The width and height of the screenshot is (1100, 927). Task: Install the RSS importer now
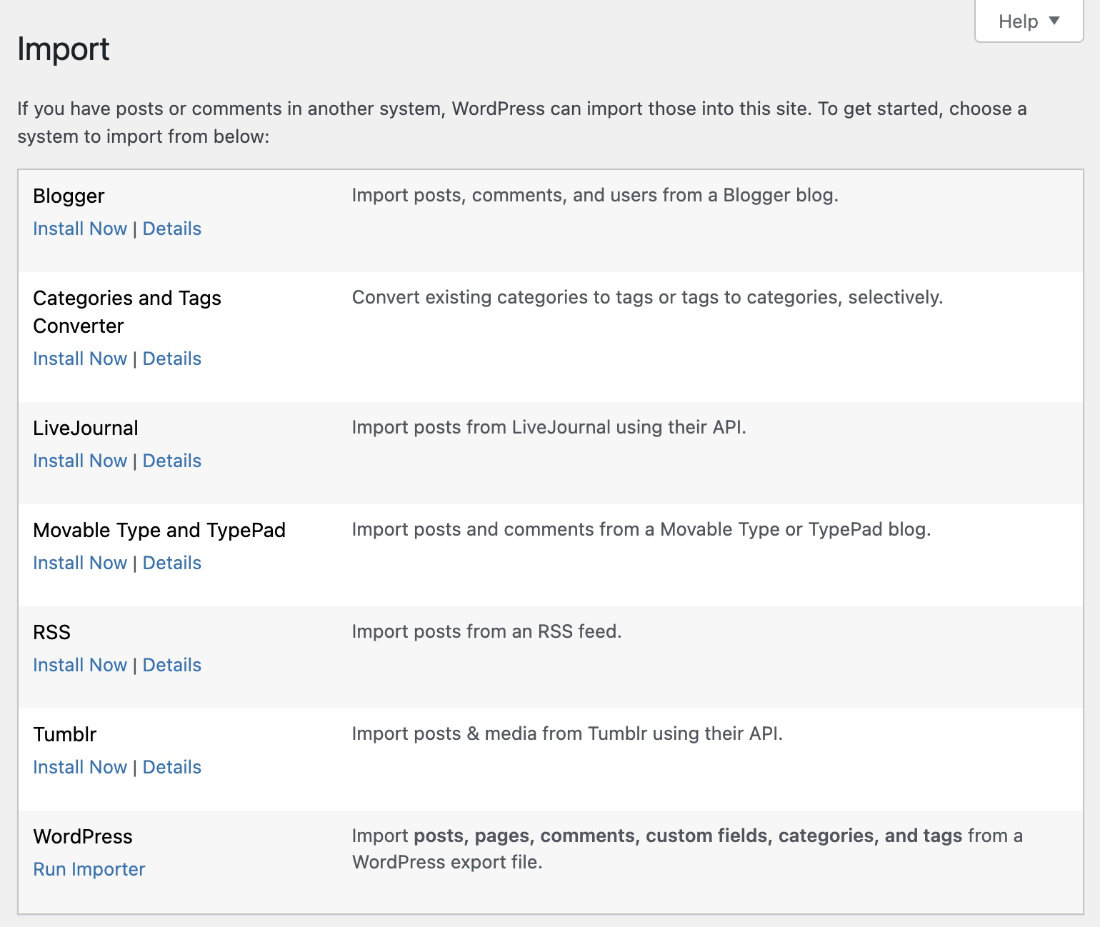(80, 665)
